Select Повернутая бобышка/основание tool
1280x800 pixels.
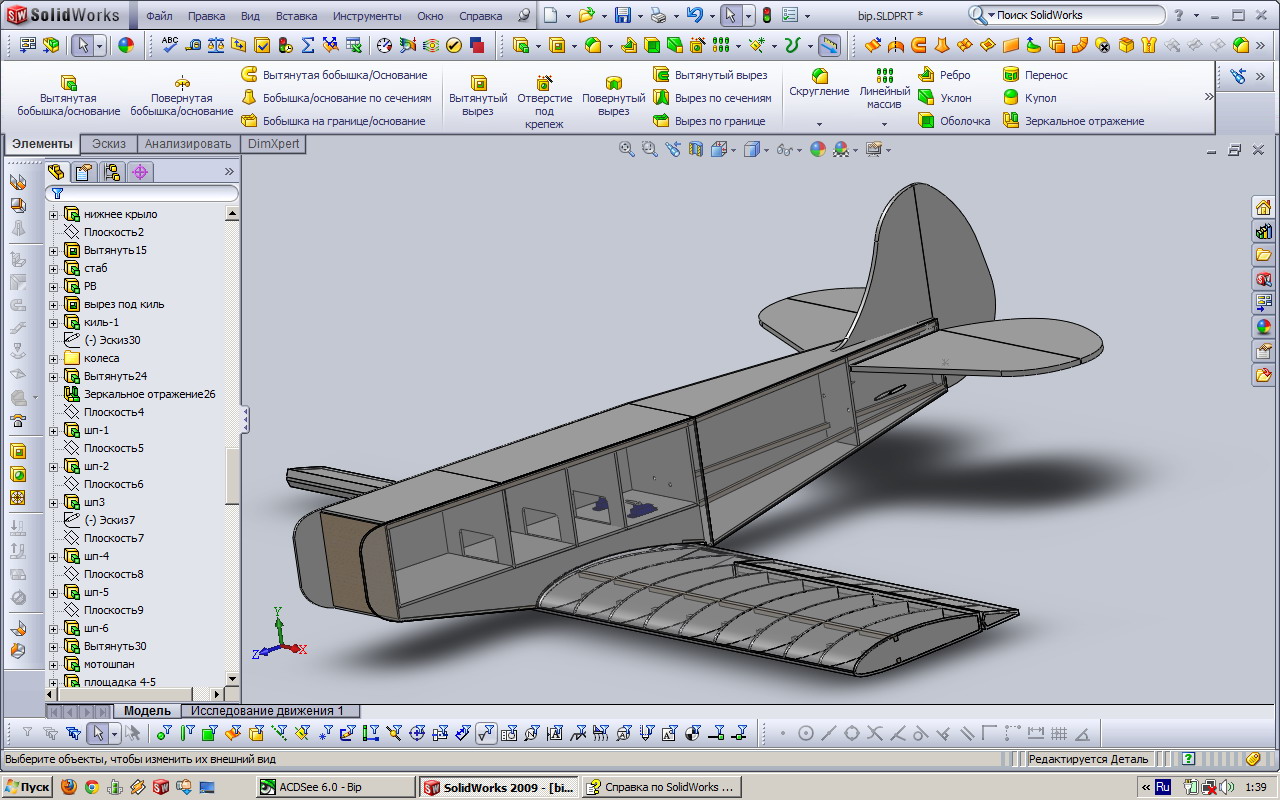(182, 96)
